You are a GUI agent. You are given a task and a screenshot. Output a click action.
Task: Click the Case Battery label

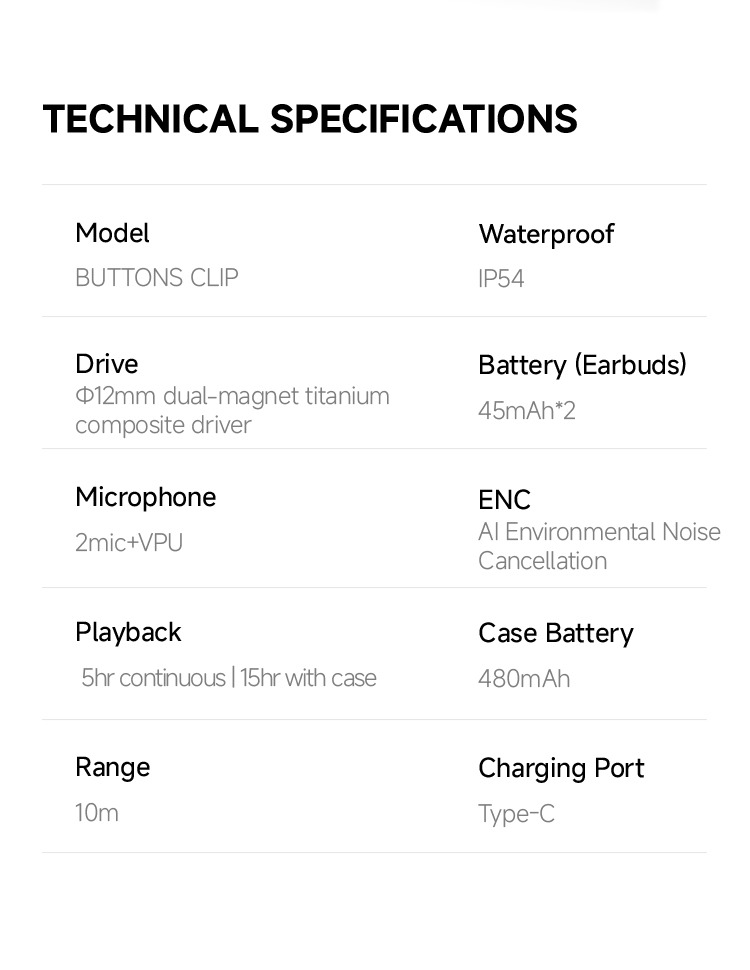(x=556, y=633)
